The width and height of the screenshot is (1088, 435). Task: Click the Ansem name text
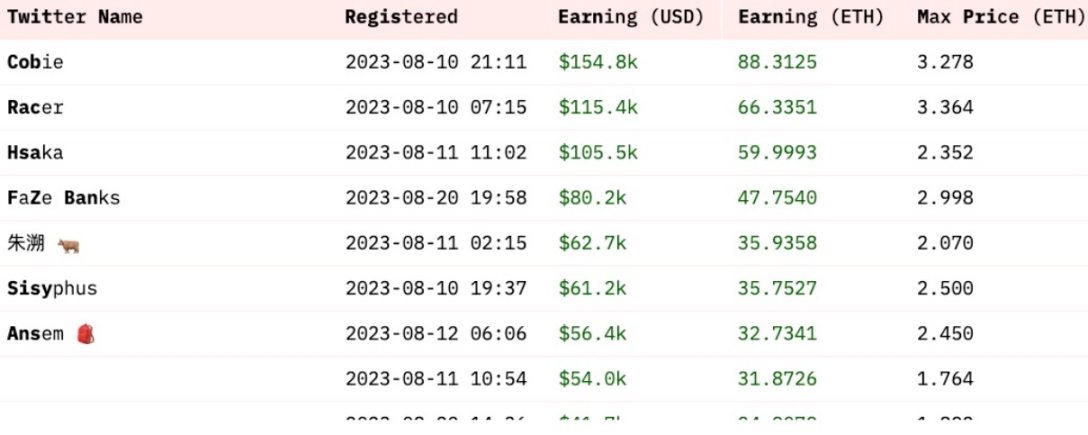(x=35, y=334)
